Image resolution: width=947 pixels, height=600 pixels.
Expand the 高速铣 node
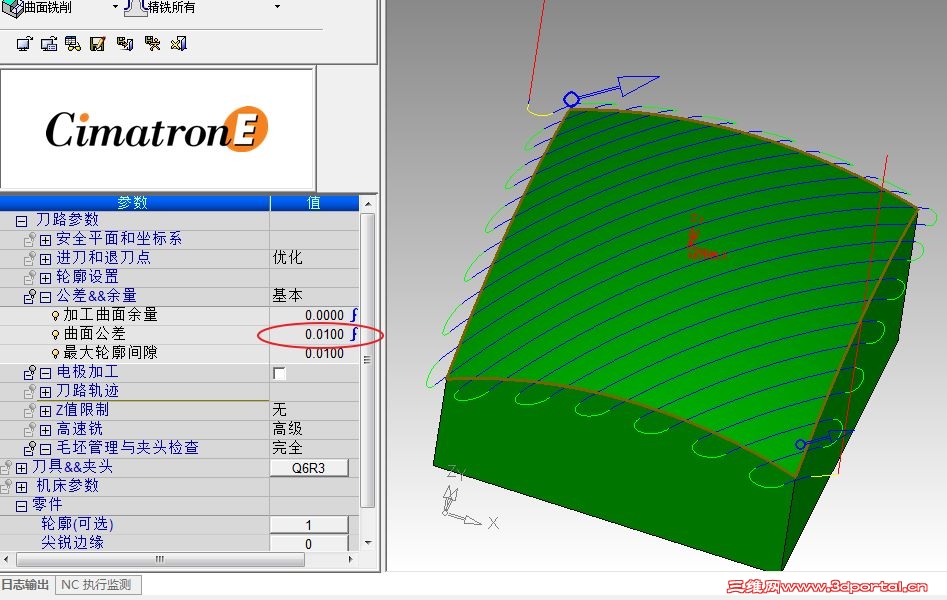pos(45,430)
